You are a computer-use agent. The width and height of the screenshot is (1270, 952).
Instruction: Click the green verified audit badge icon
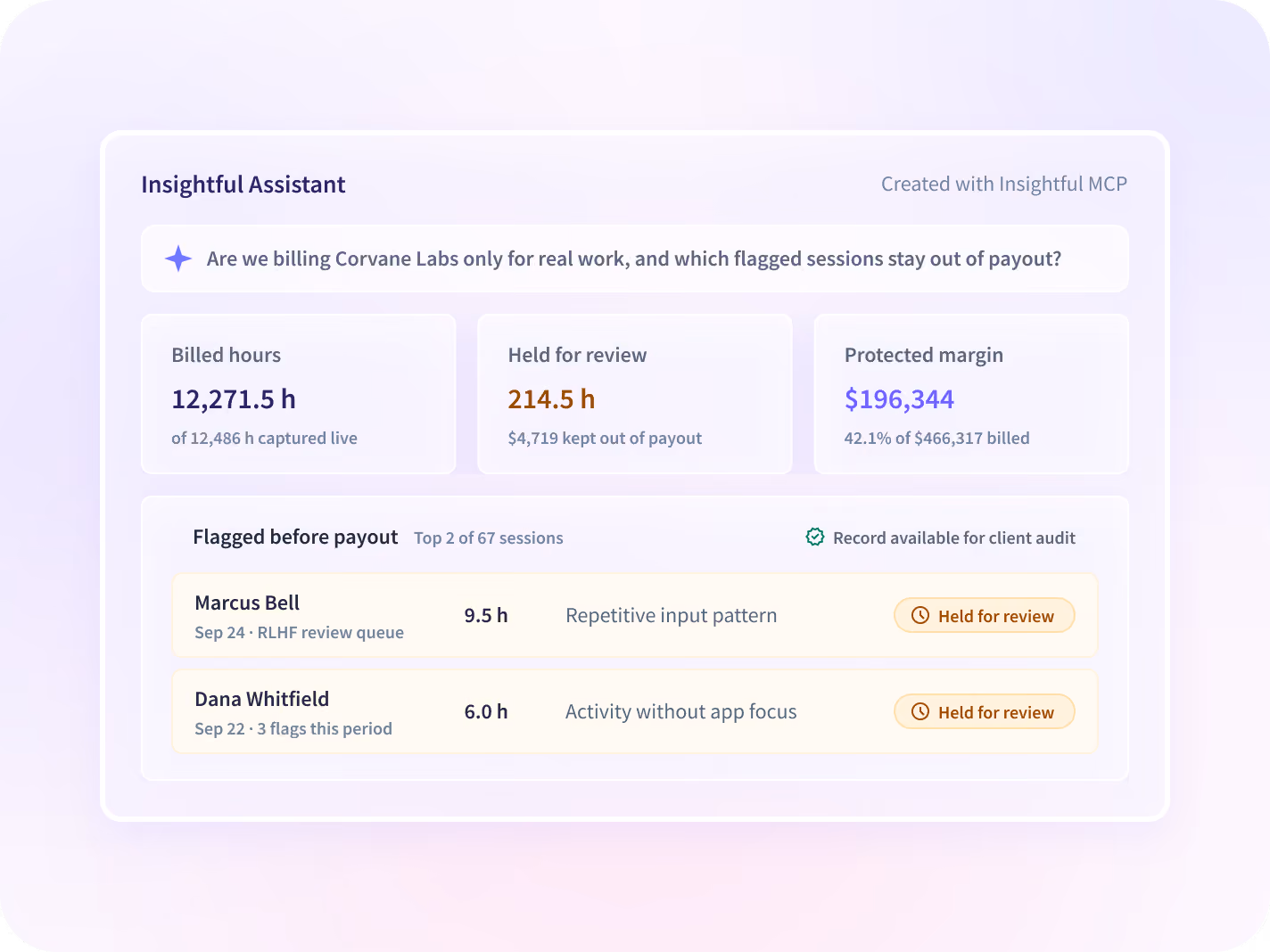pos(815,537)
